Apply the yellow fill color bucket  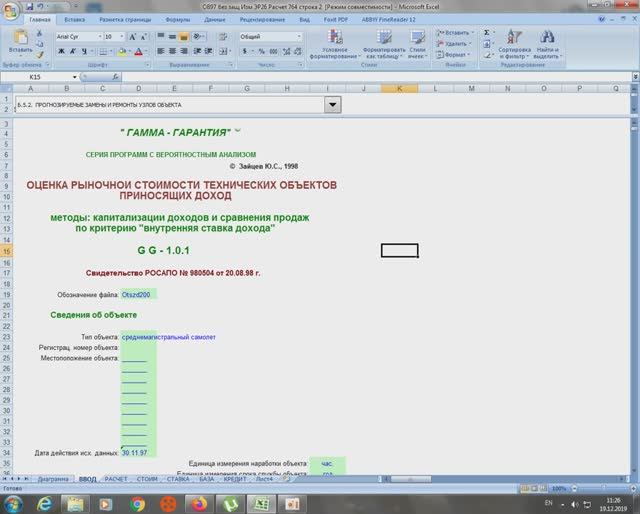point(122,51)
